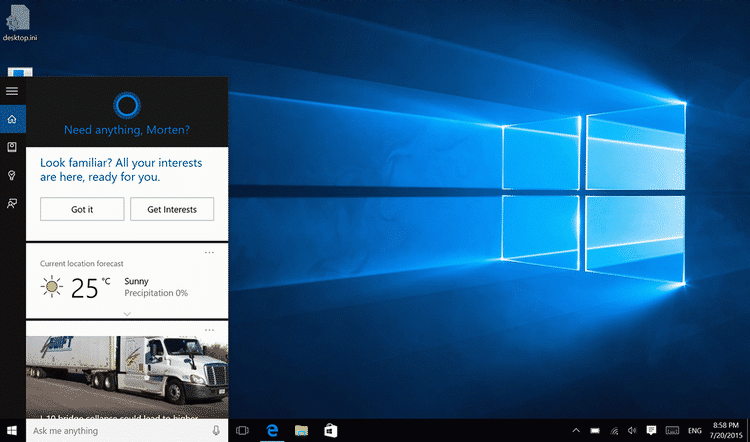Open the Action Center notifications icon

(x=651, y=430)
